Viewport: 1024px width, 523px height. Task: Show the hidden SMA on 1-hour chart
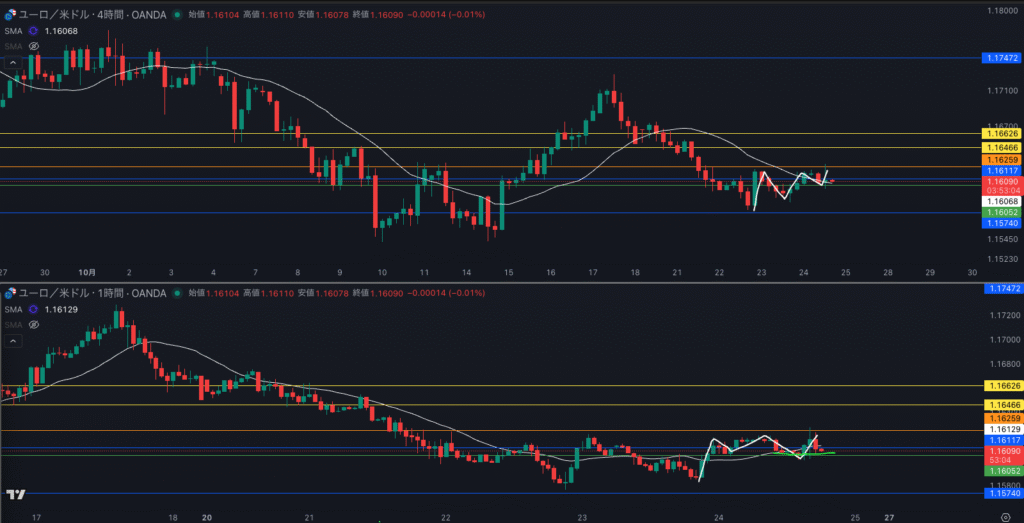point(33,324)
